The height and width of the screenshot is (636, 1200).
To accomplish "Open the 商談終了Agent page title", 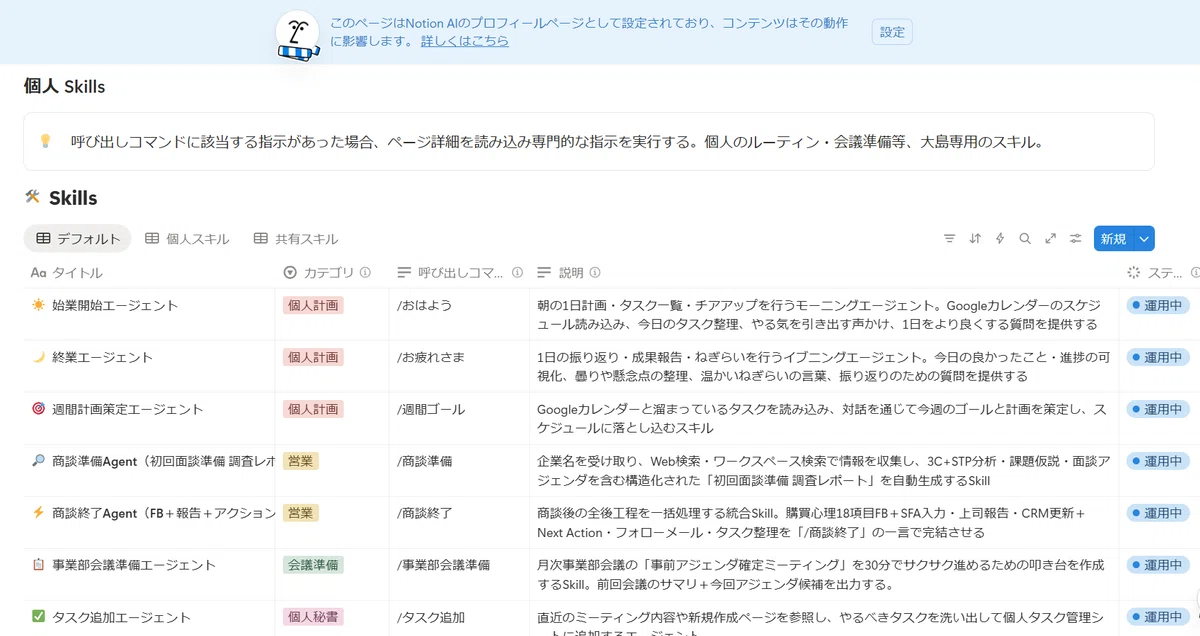I will (164, 513).
